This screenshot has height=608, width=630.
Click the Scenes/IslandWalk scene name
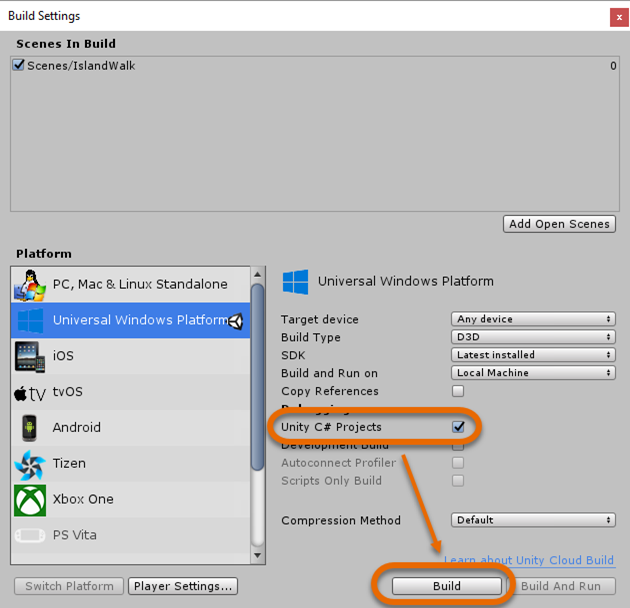click(81, 66)
